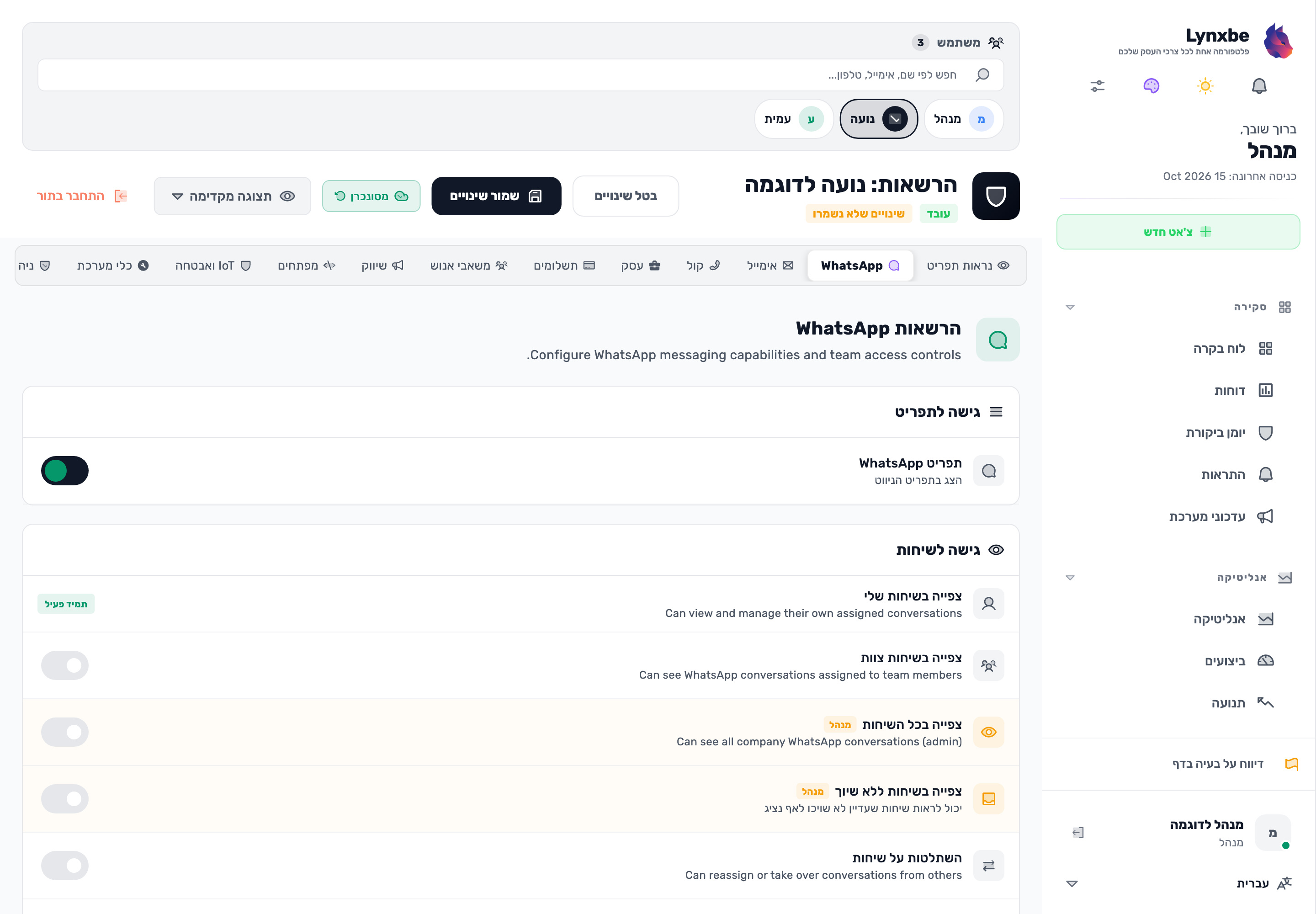Focus the user search field
The width and height of the screenshot is (1316, 914).
[x=520, y=75]
